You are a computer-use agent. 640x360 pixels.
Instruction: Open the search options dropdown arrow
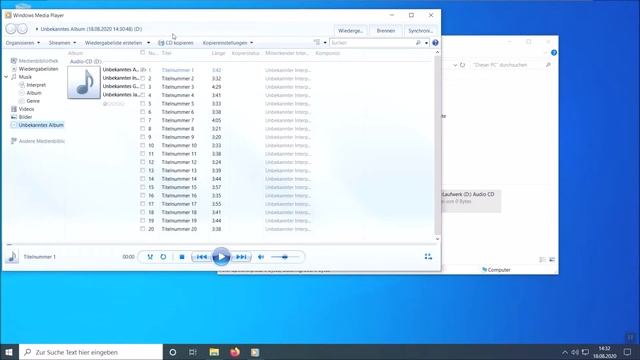click(x=426, y=42)
